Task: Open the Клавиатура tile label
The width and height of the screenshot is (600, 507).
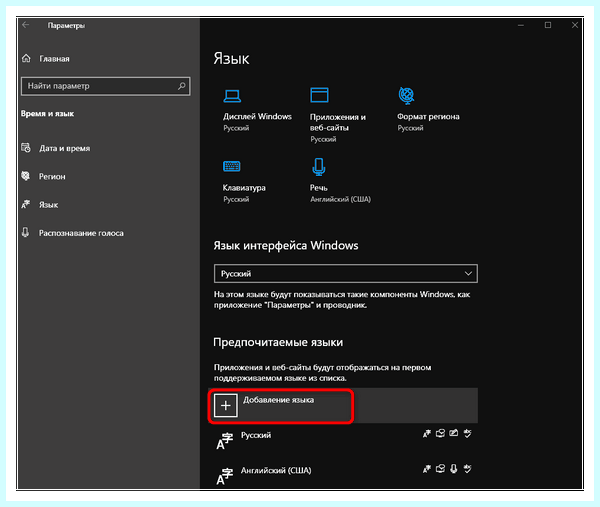Action: tap(244, 187)
